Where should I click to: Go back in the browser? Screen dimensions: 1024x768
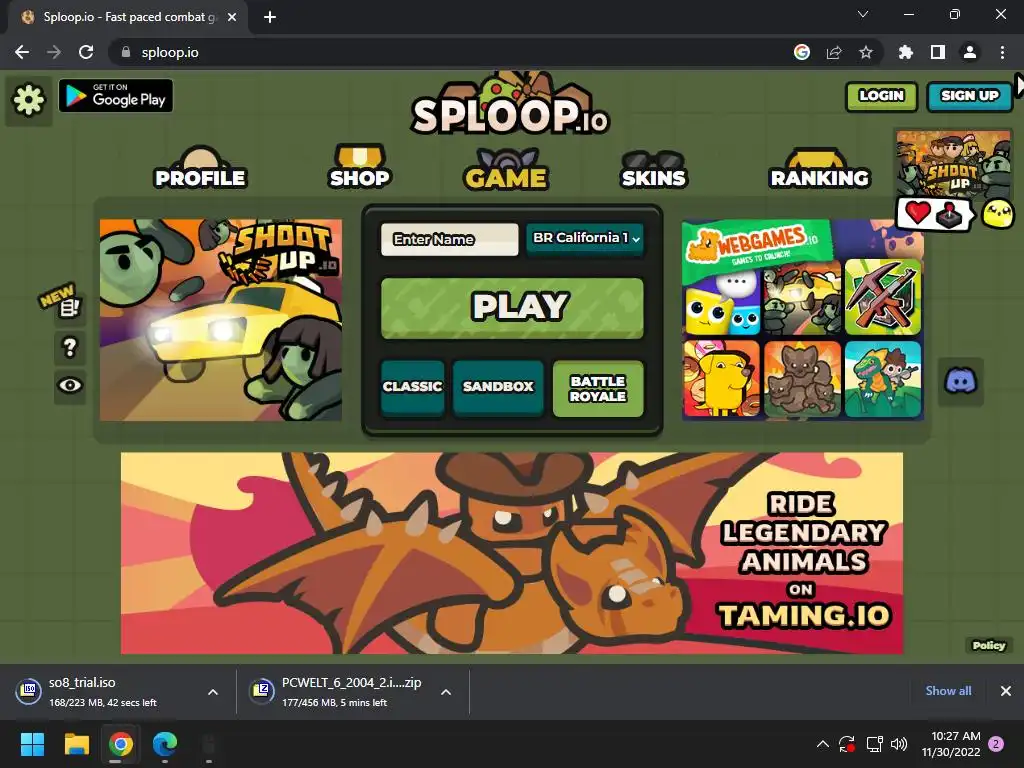click(22, 52)
